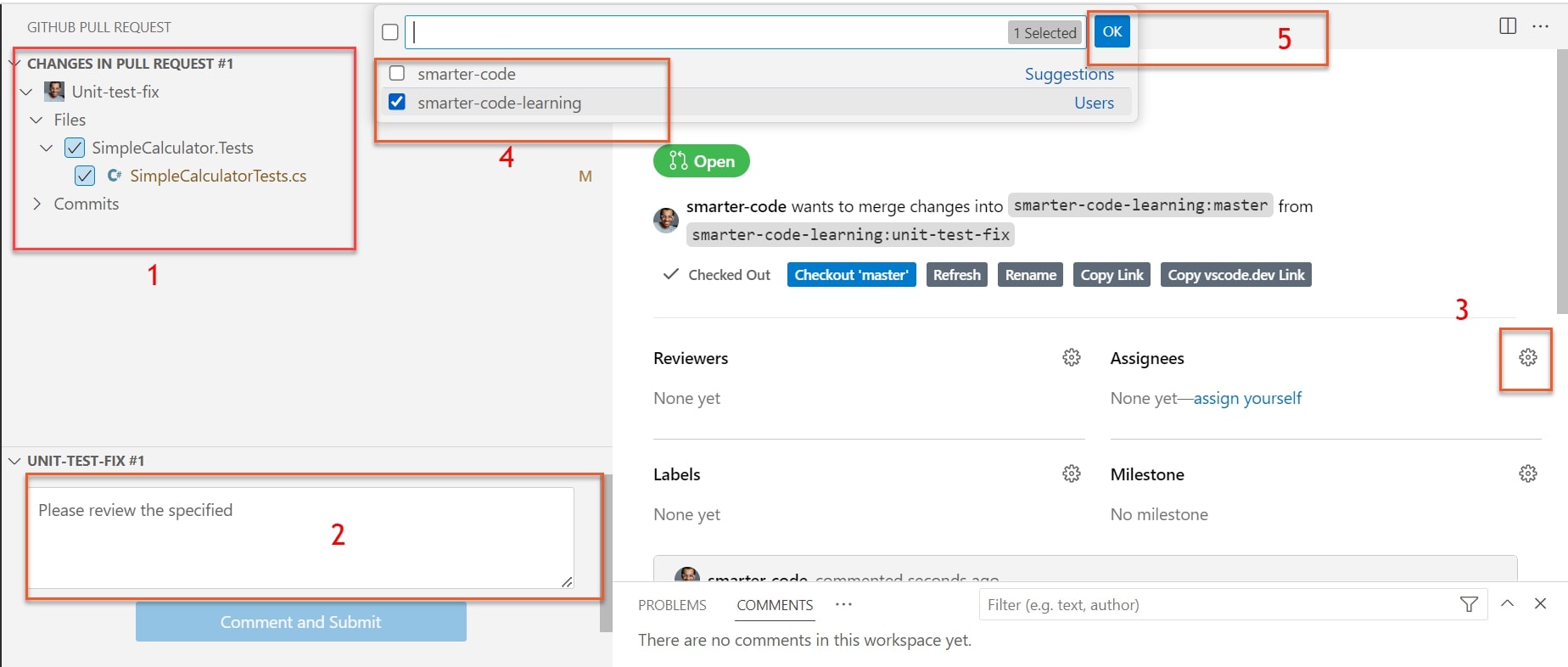Expand the Commits node

point(36,204)
